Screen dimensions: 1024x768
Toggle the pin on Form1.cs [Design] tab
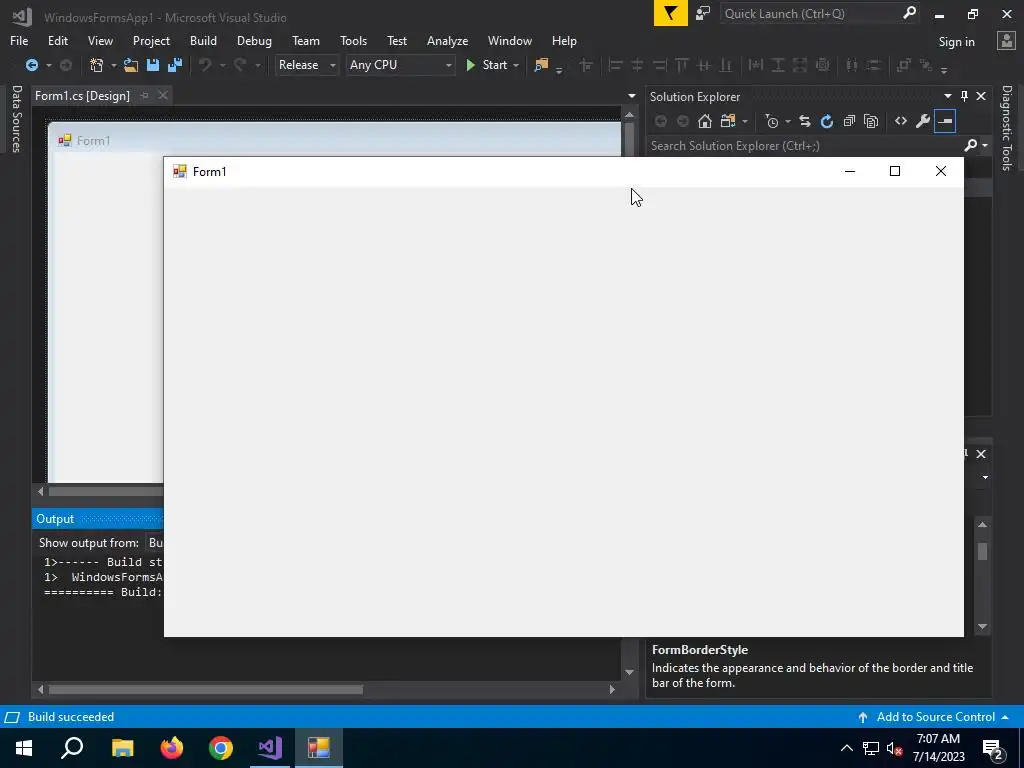click(144, 95)
